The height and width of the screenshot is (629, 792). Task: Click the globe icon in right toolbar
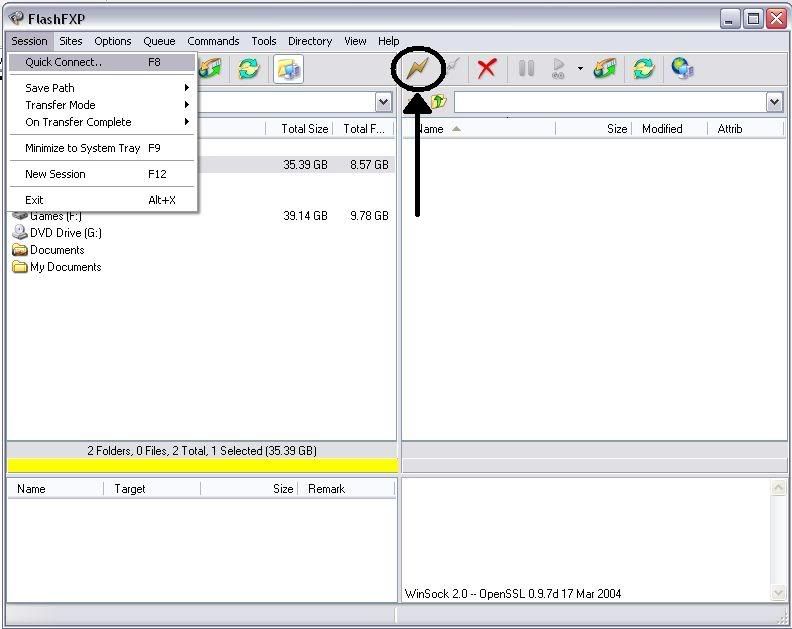(x=683, y=68)
